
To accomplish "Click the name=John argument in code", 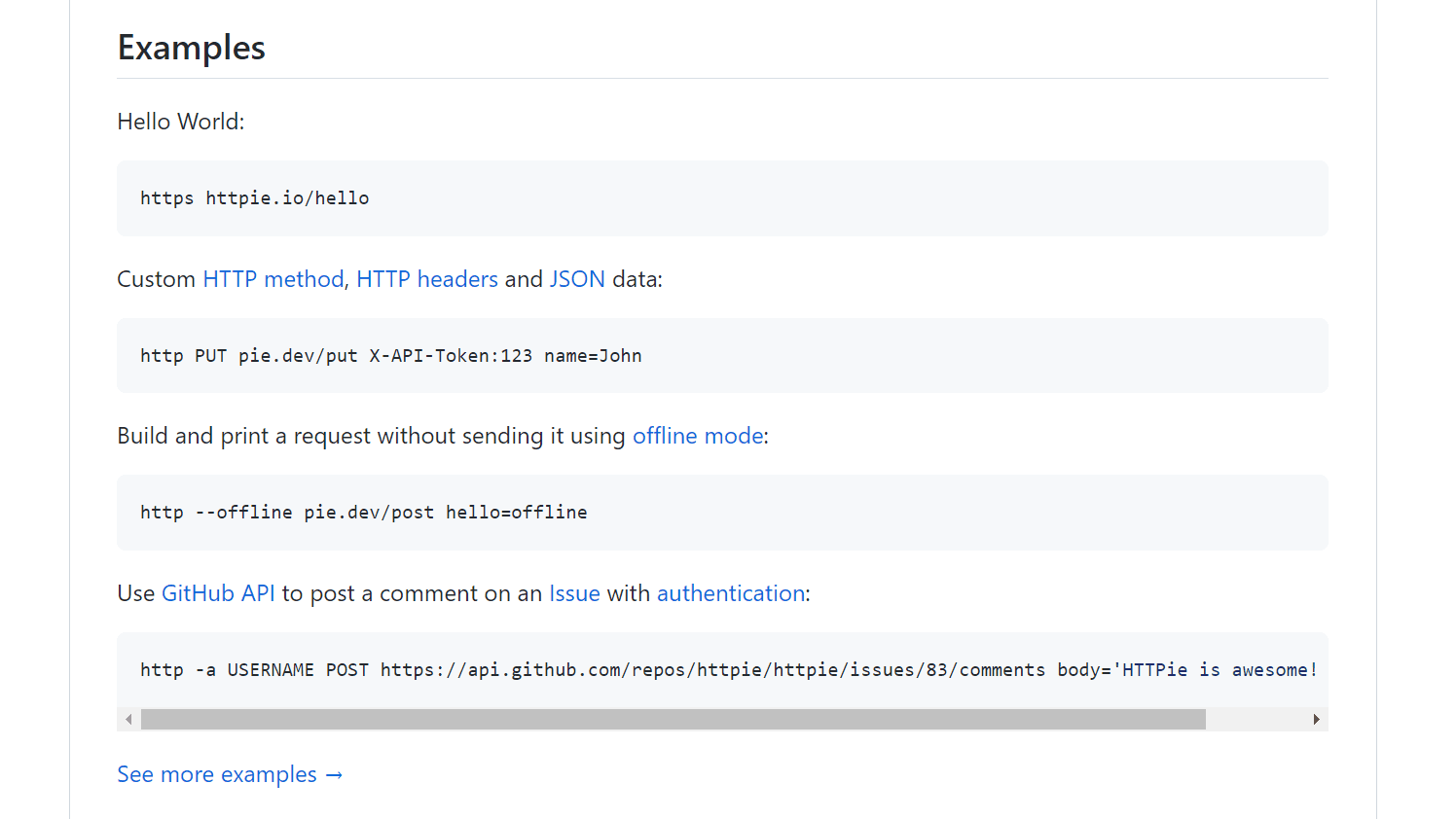I will pos(593,356).
